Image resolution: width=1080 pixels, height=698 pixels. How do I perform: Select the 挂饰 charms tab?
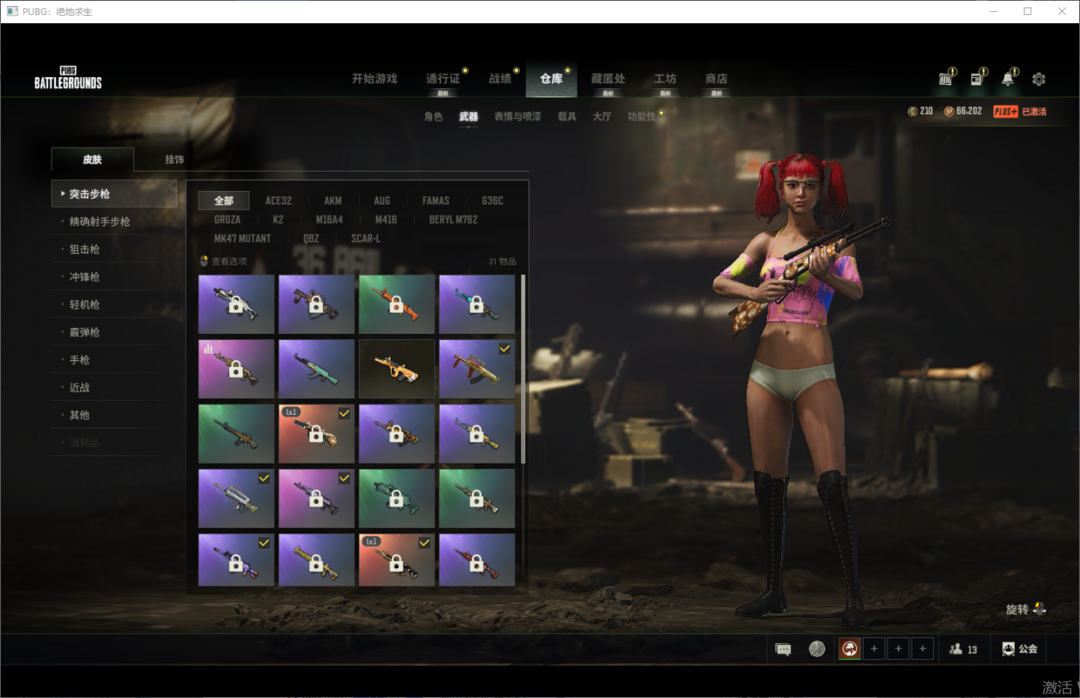[x=174, y=159]
